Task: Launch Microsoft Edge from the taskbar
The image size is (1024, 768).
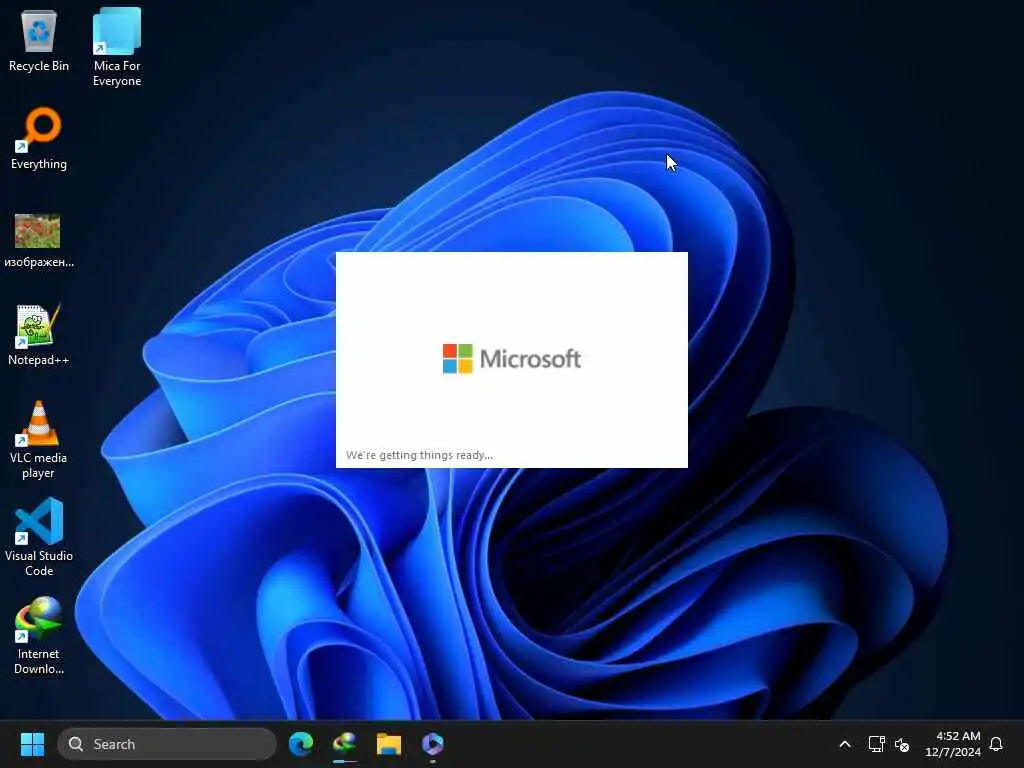Action: (301, 744)
